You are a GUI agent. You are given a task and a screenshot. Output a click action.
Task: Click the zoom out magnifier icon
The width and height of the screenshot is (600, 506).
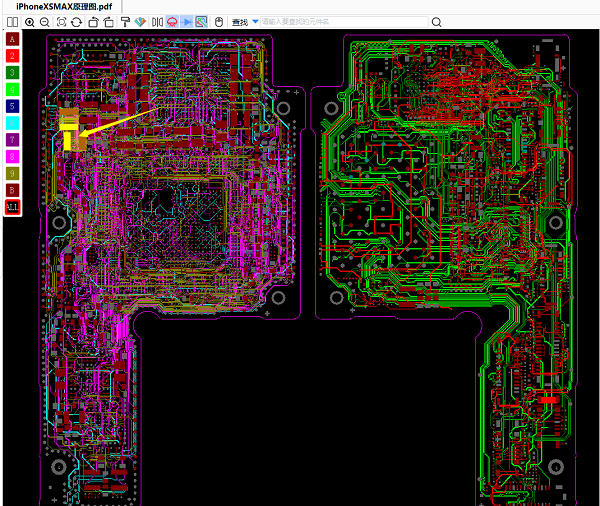coord(44,21)
